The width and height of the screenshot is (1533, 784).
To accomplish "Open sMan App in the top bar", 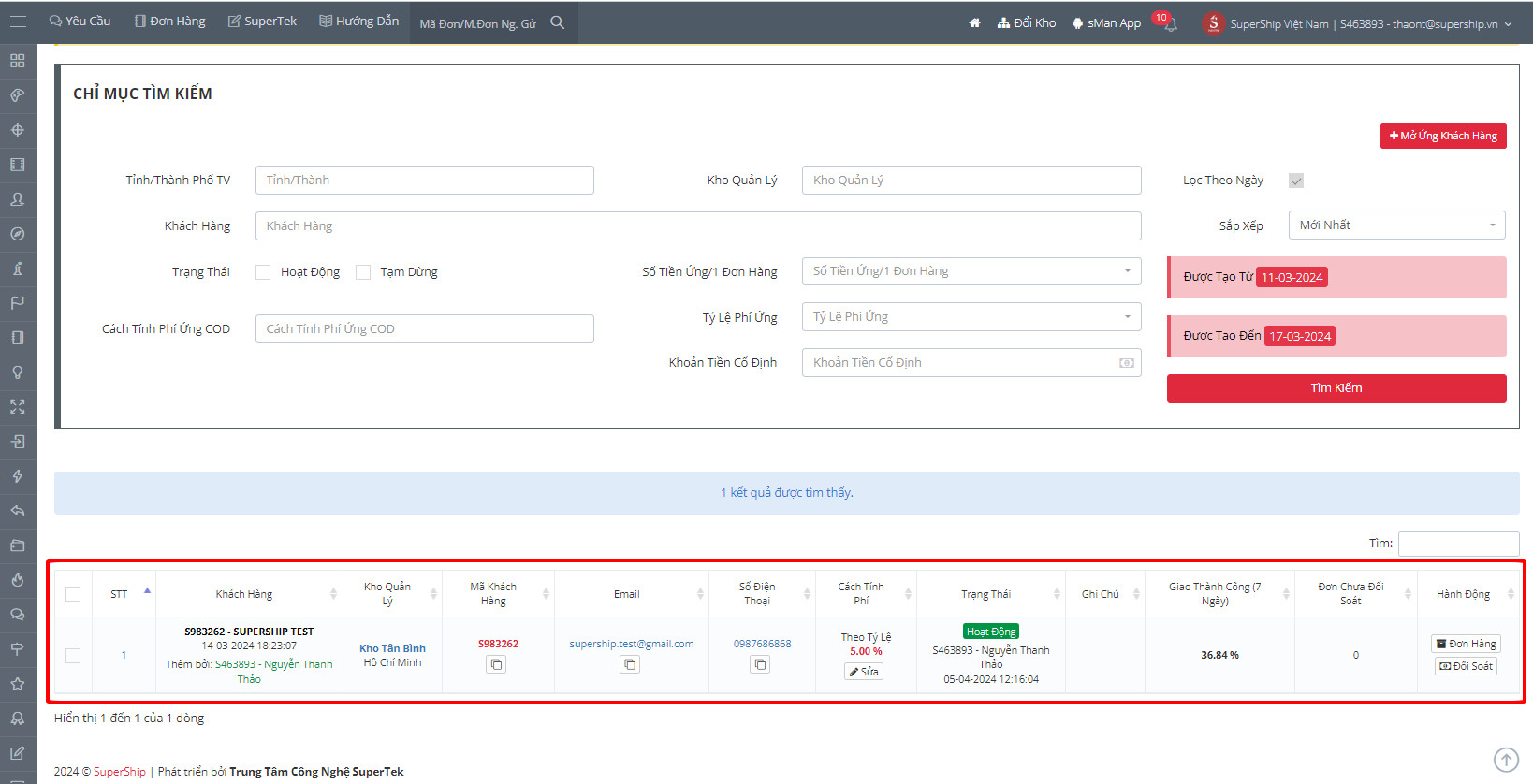I will [1106, 23].
